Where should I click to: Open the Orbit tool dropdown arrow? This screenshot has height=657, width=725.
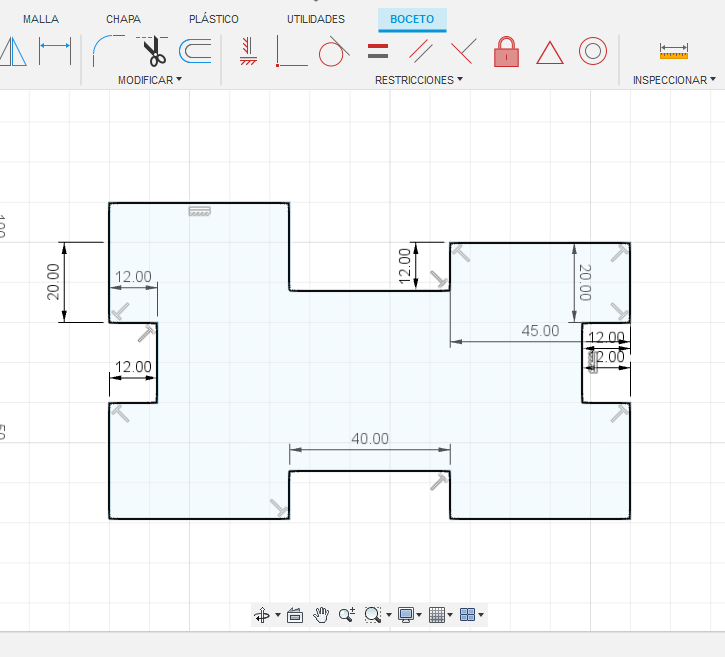278,615
